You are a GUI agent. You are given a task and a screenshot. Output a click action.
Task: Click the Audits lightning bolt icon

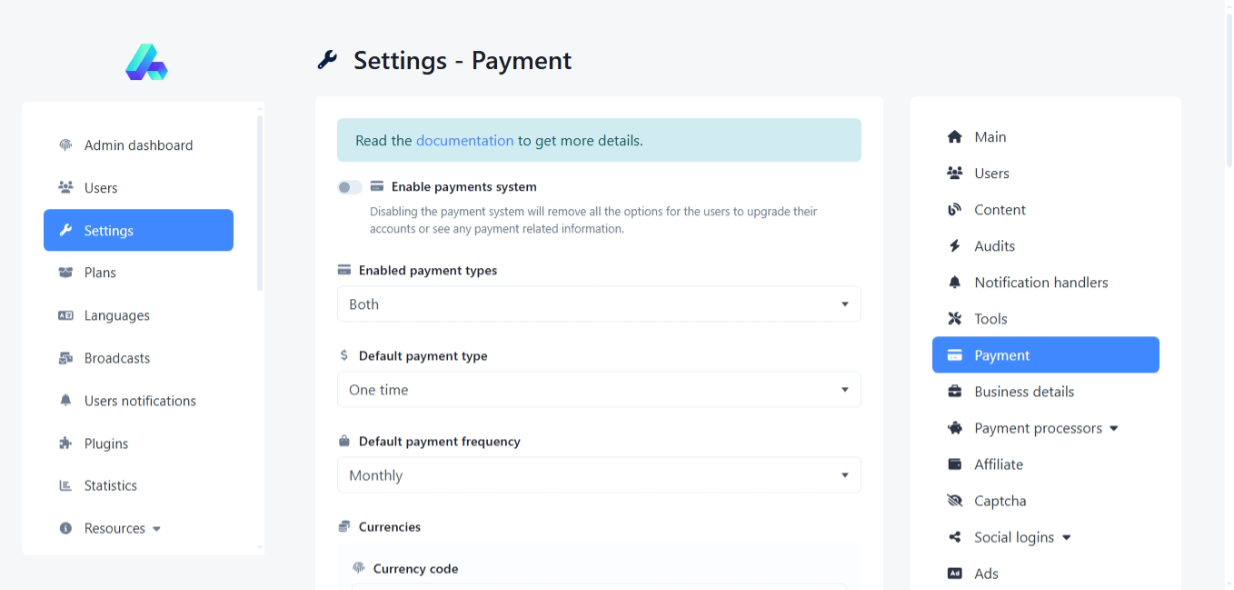tap(954, 246)
